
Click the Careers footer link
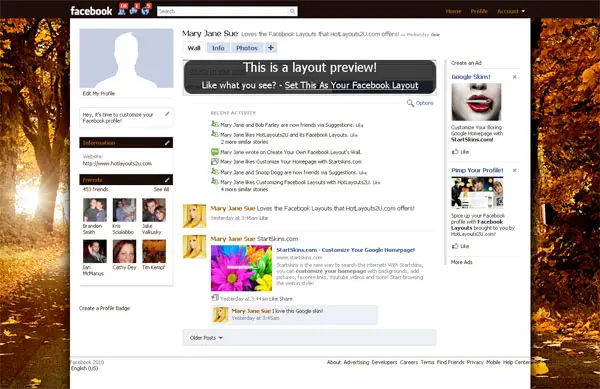409,362
